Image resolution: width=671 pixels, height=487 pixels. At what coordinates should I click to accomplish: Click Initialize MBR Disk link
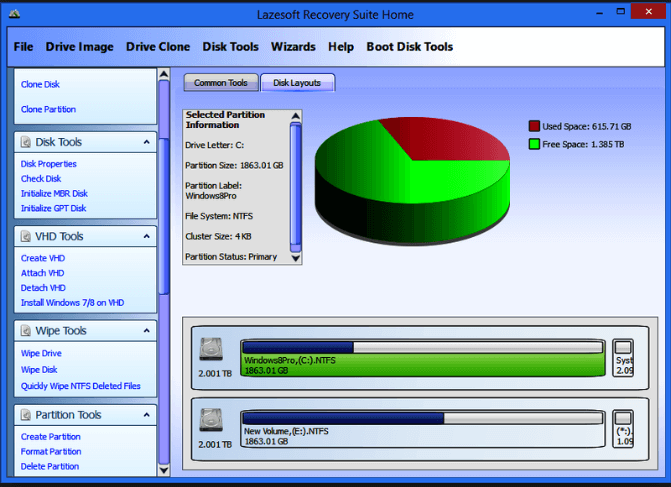[54, 193]
